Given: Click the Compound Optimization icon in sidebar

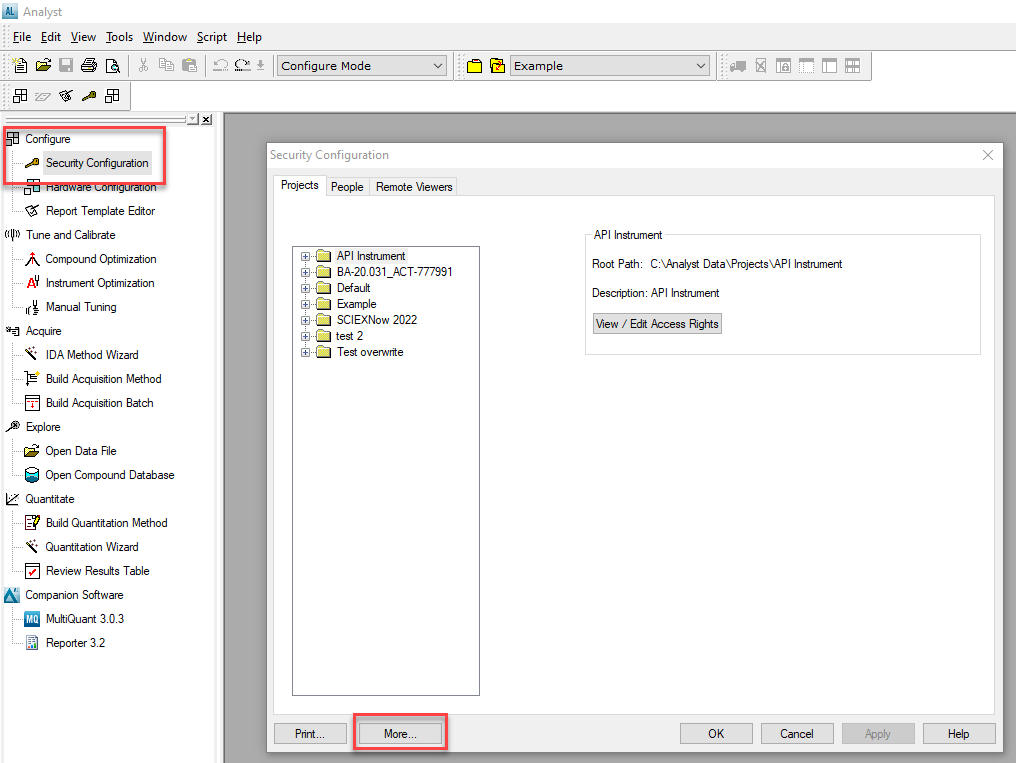Looking at the screenshot, I should coord(32,259).
